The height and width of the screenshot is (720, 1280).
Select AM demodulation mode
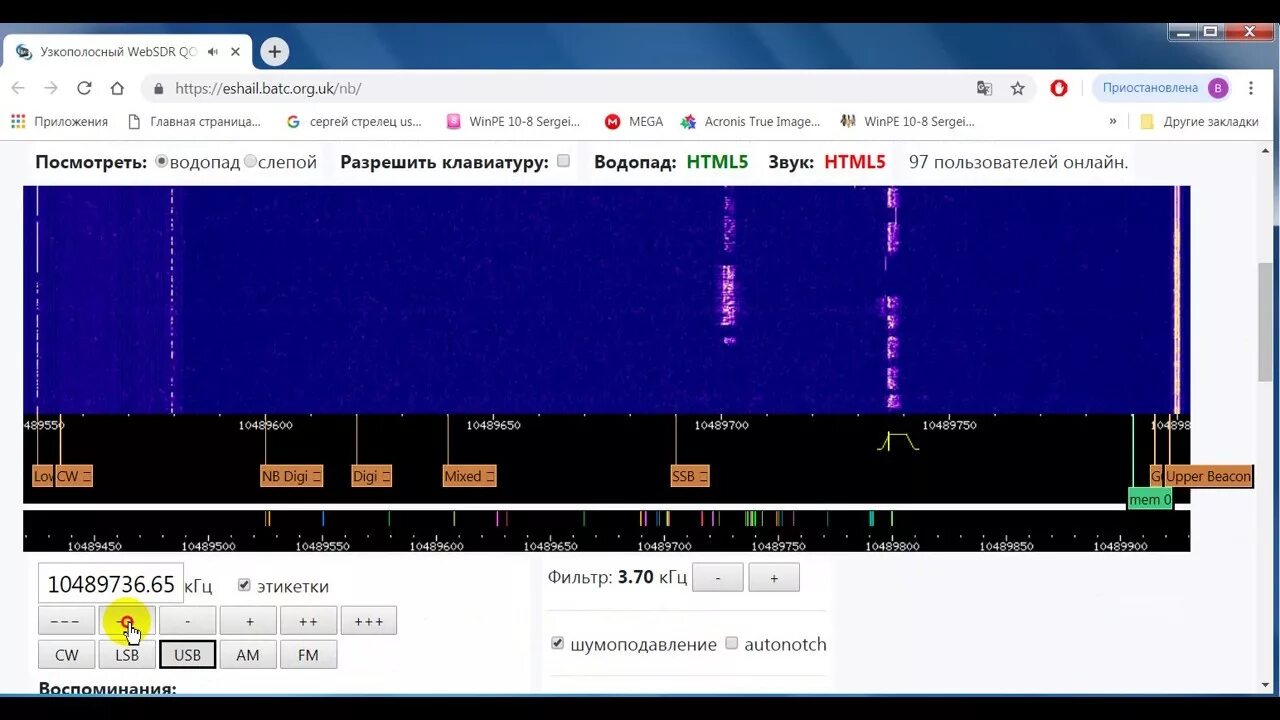248,655
